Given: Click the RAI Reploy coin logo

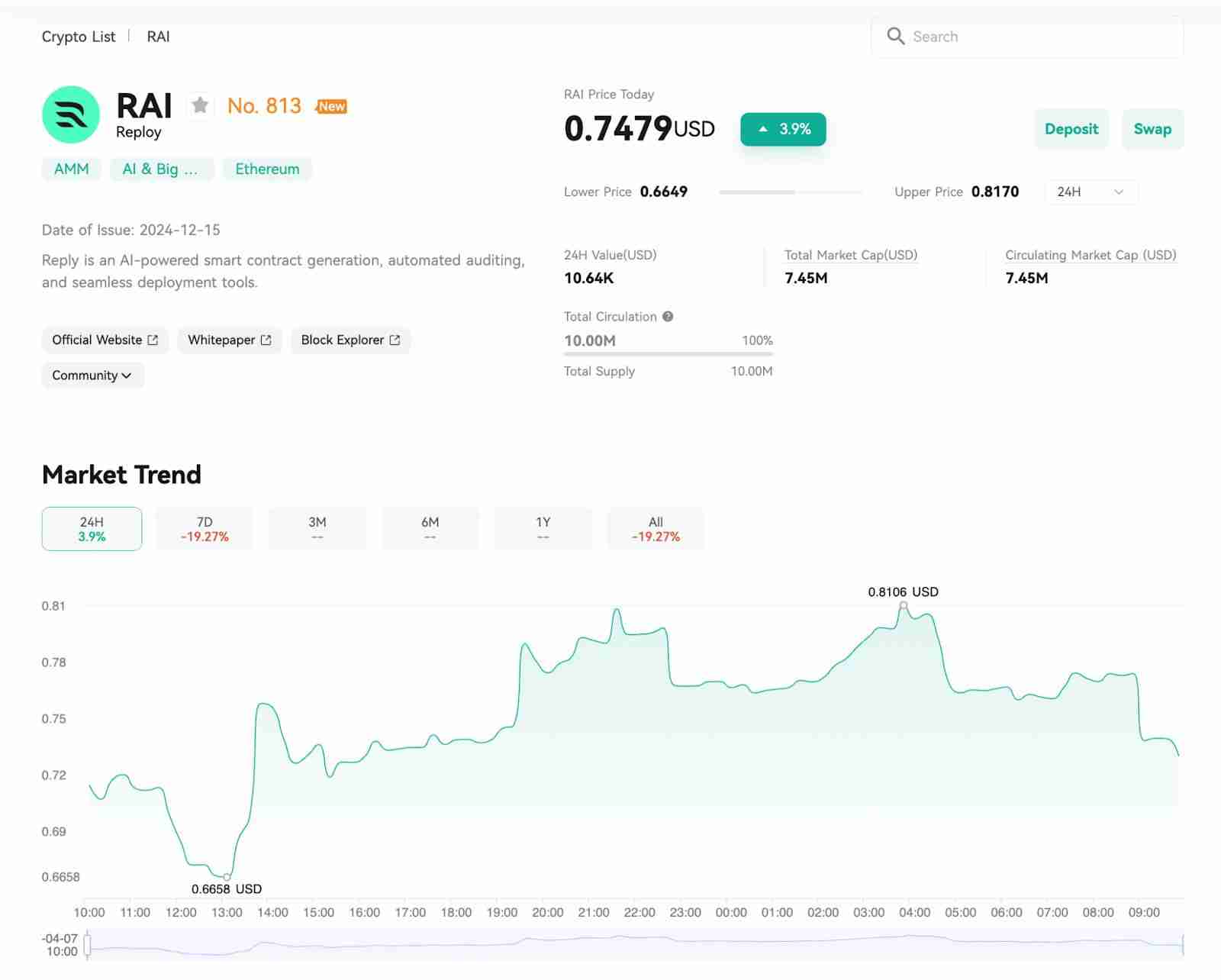Looking at the screenshot, I should pyautogui.click(x=71, y=115).
